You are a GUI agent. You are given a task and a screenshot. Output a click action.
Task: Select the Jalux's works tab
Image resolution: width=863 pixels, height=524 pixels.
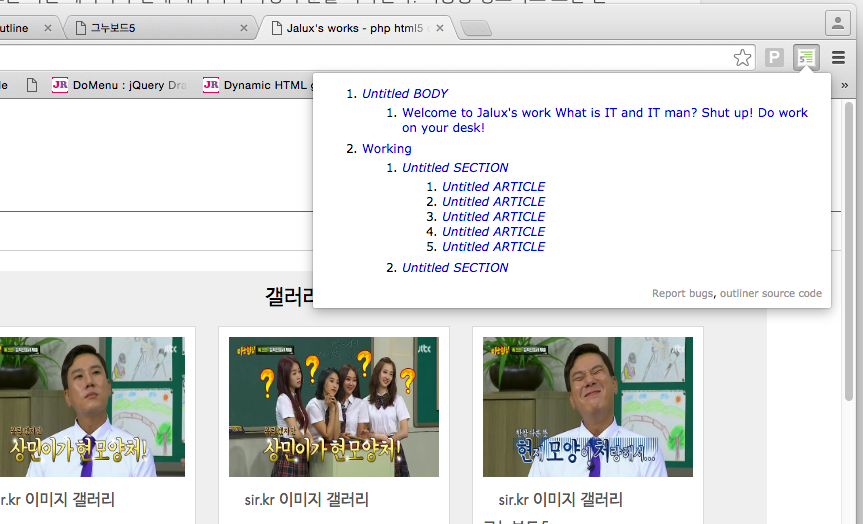pyautogui.click(x=350, y=28)
